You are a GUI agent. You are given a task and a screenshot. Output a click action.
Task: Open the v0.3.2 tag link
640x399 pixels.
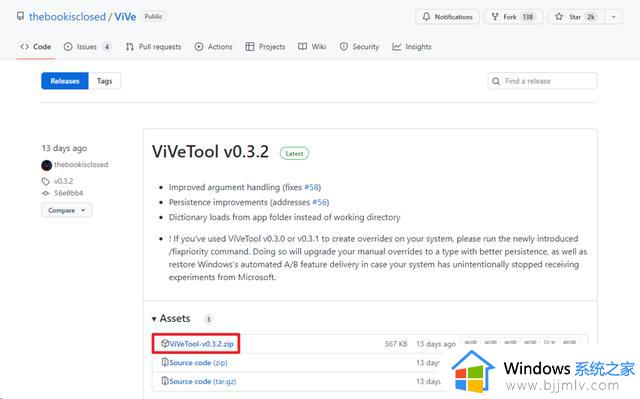click(63, 181)
